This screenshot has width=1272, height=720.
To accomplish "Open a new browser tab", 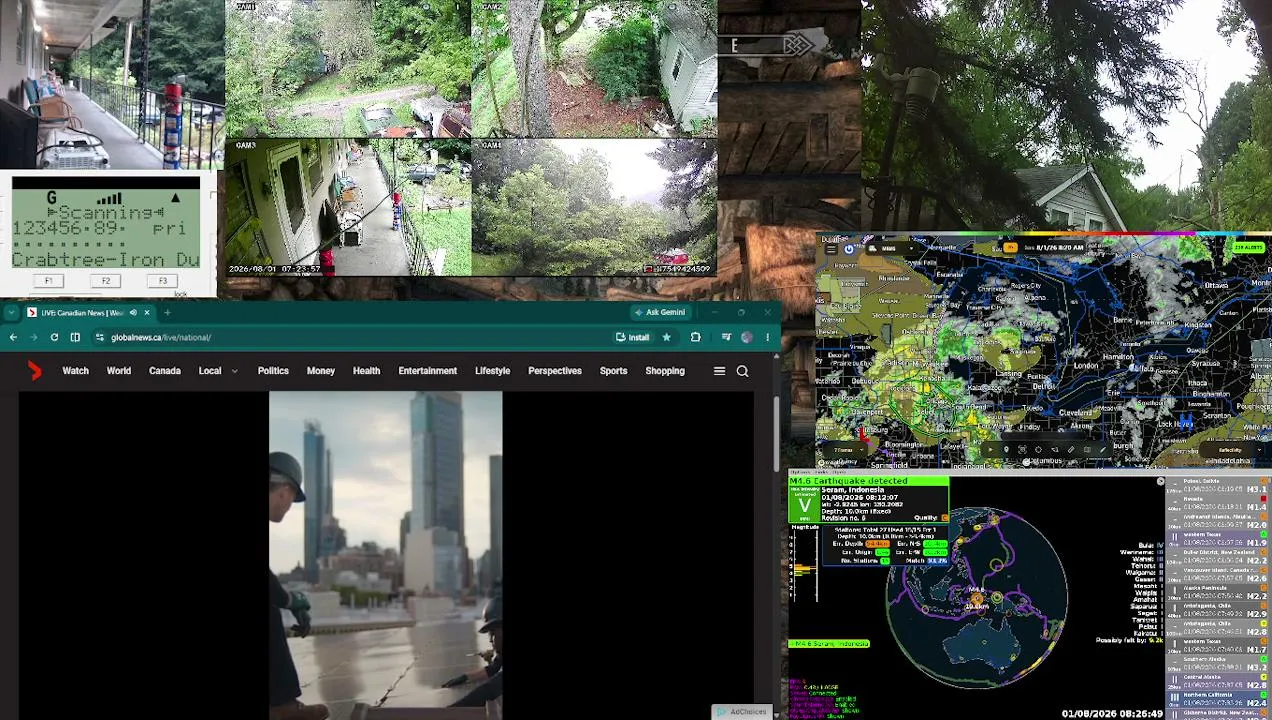I will click(x=167, y=313).
